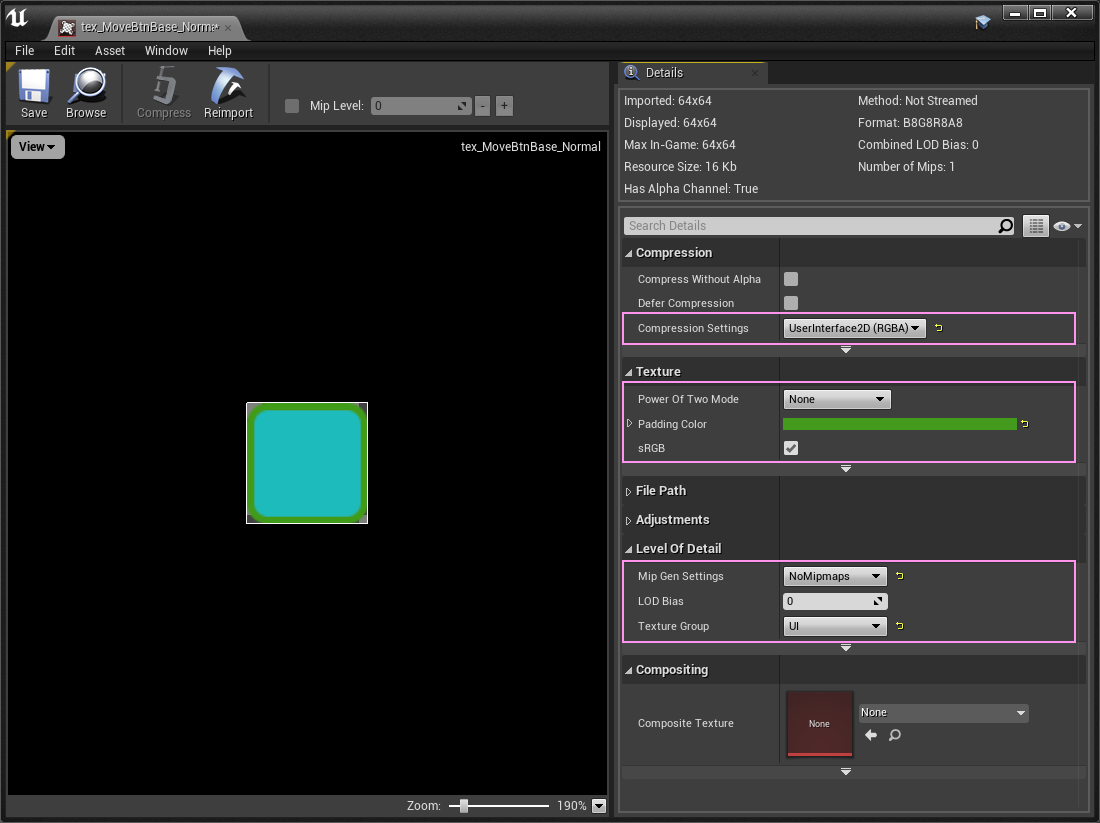Click the Unreal Engine logo icon

click(x=17, y=18)
